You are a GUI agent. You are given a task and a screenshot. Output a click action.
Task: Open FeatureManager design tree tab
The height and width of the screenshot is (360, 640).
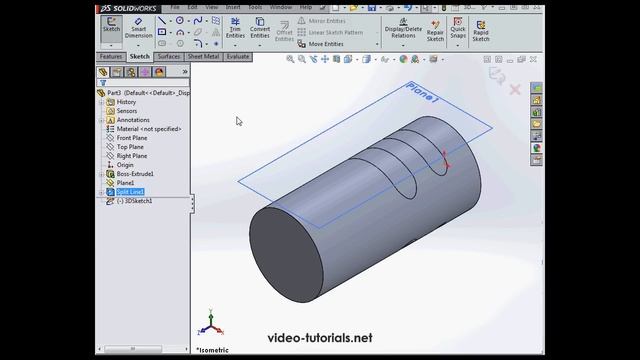103,72
